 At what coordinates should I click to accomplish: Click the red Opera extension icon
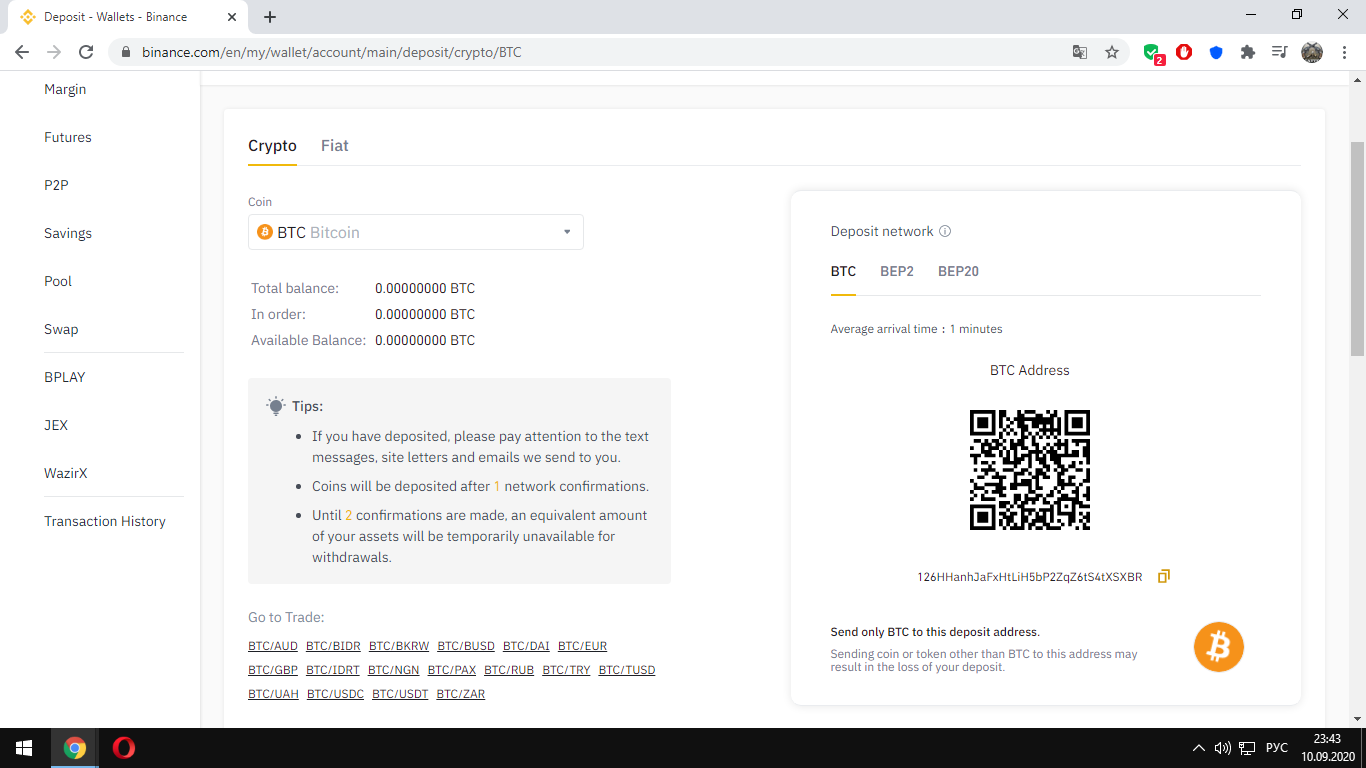1184,52
